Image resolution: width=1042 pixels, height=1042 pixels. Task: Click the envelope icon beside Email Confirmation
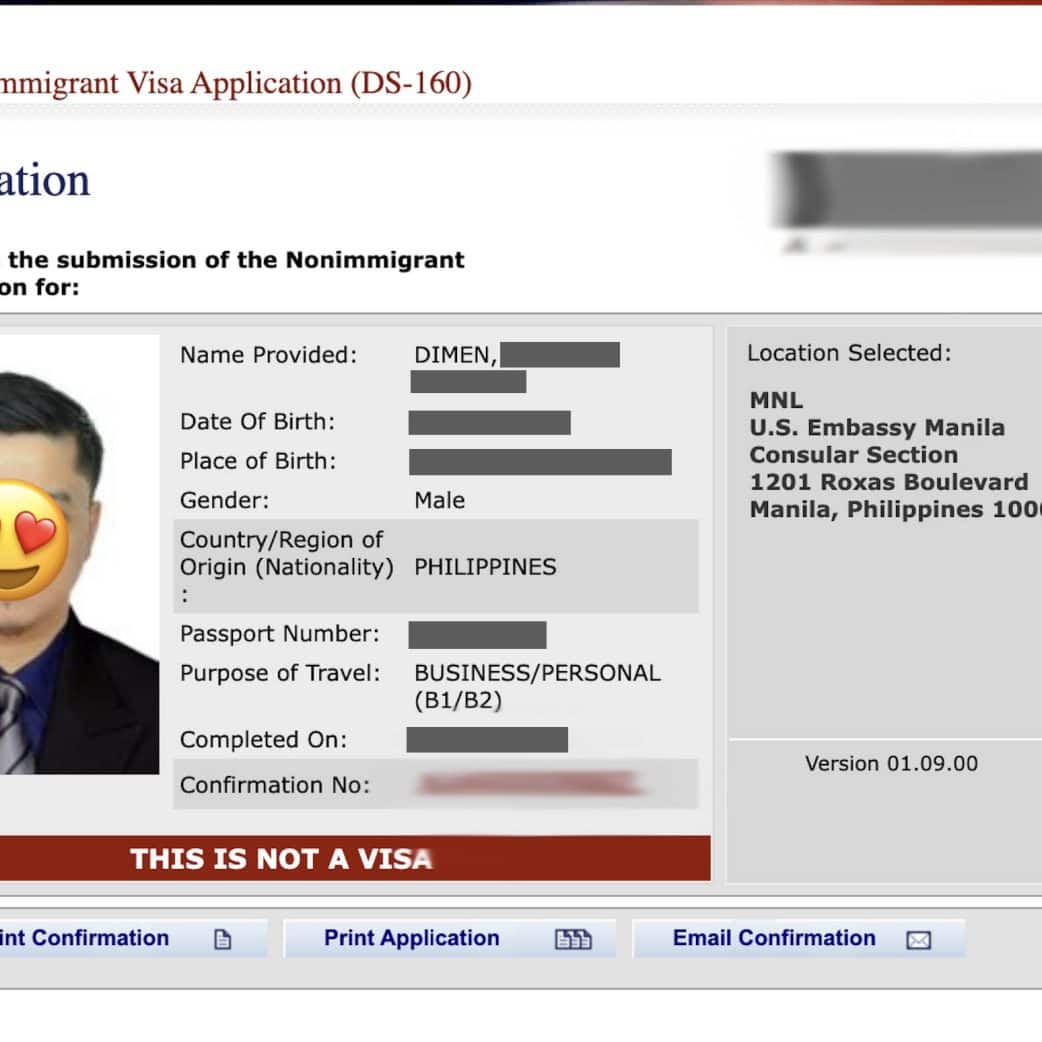[918, 940]
